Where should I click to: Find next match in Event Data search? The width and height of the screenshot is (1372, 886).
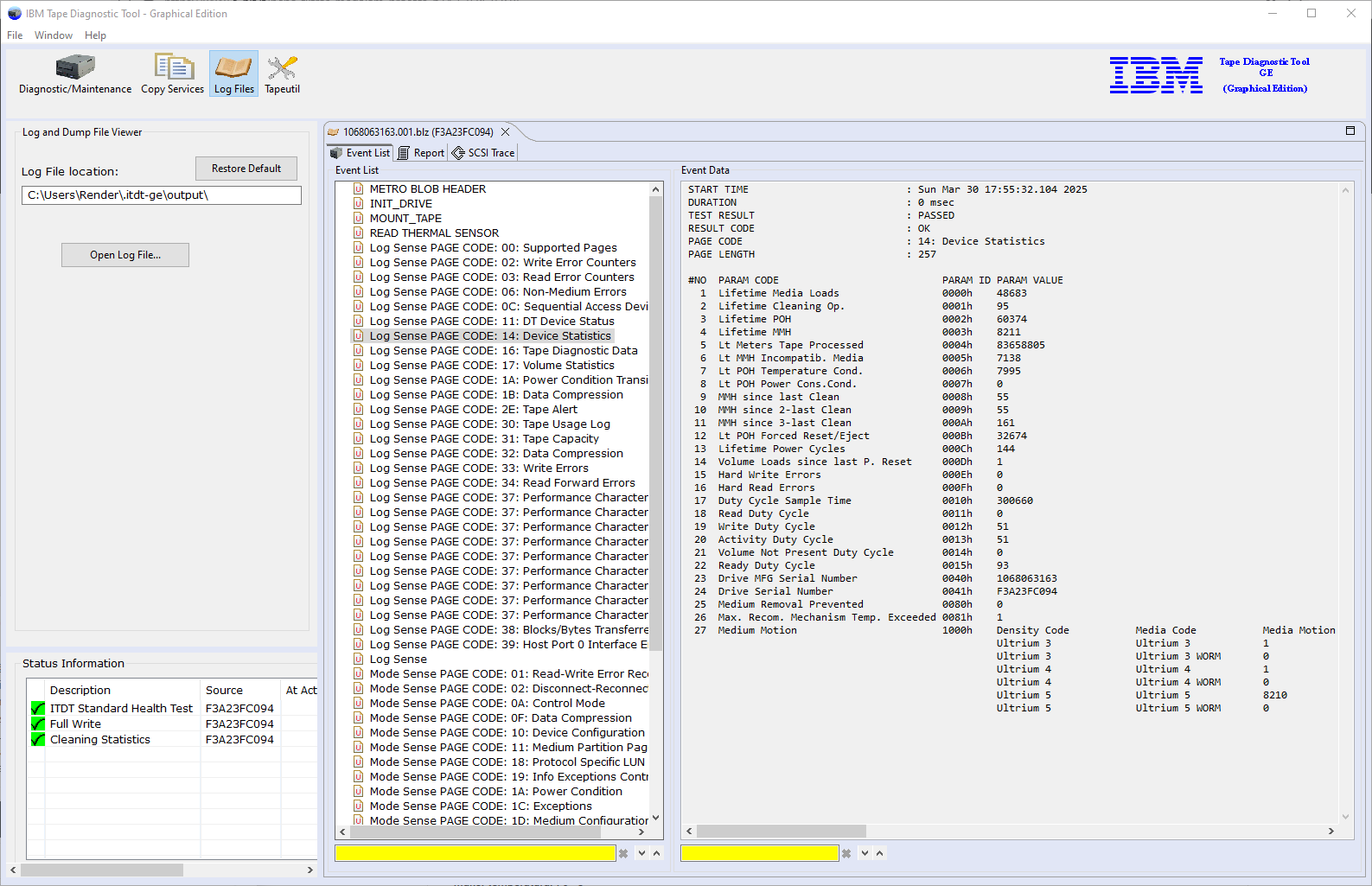865,853
